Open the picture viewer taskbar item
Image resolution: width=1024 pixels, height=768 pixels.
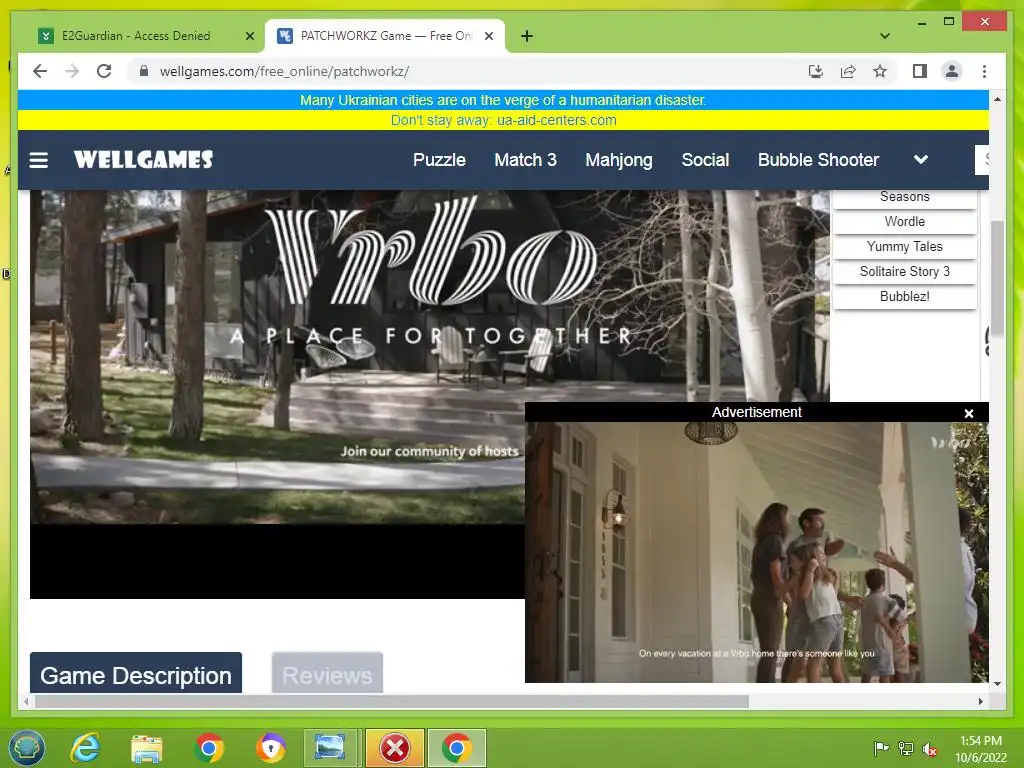tap(332, 748)
